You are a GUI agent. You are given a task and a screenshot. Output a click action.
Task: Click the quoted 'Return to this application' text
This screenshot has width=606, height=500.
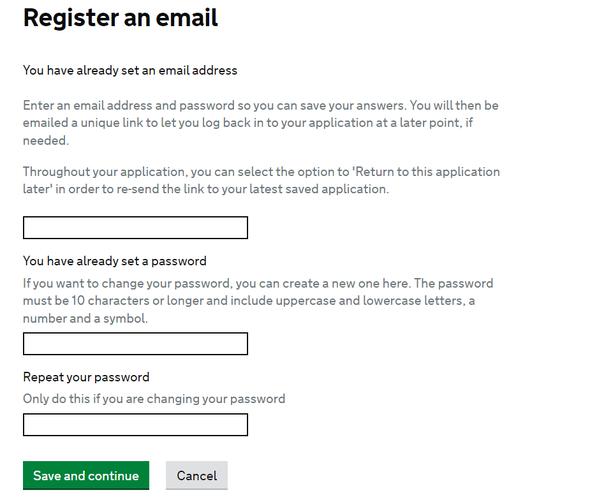(426, 172)
